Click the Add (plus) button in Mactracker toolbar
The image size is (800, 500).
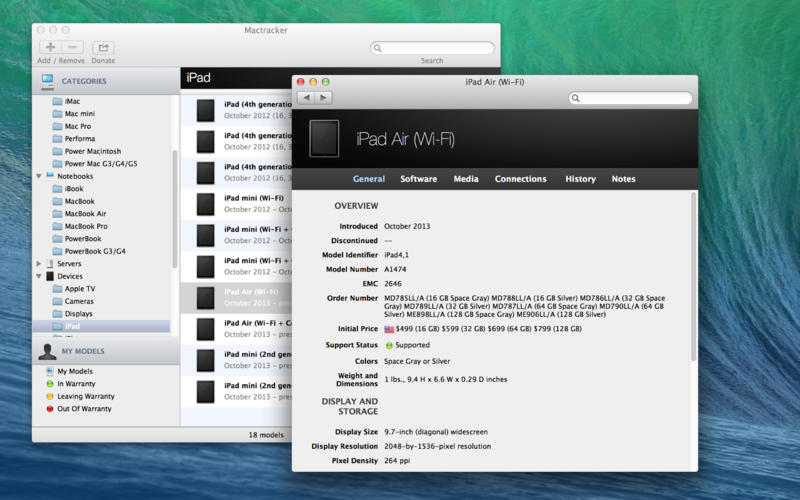(51, 47)
